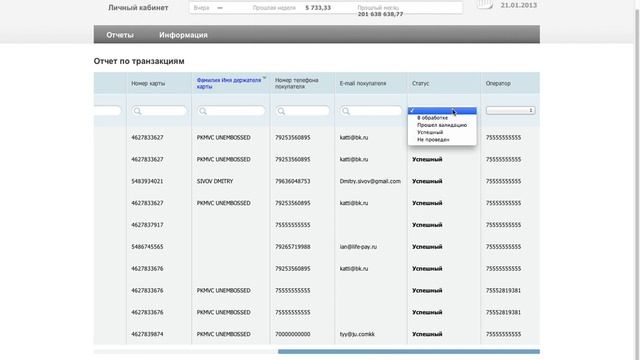Click the cardholder name search field
Viewport: 640px width, 360px height.
231,111
